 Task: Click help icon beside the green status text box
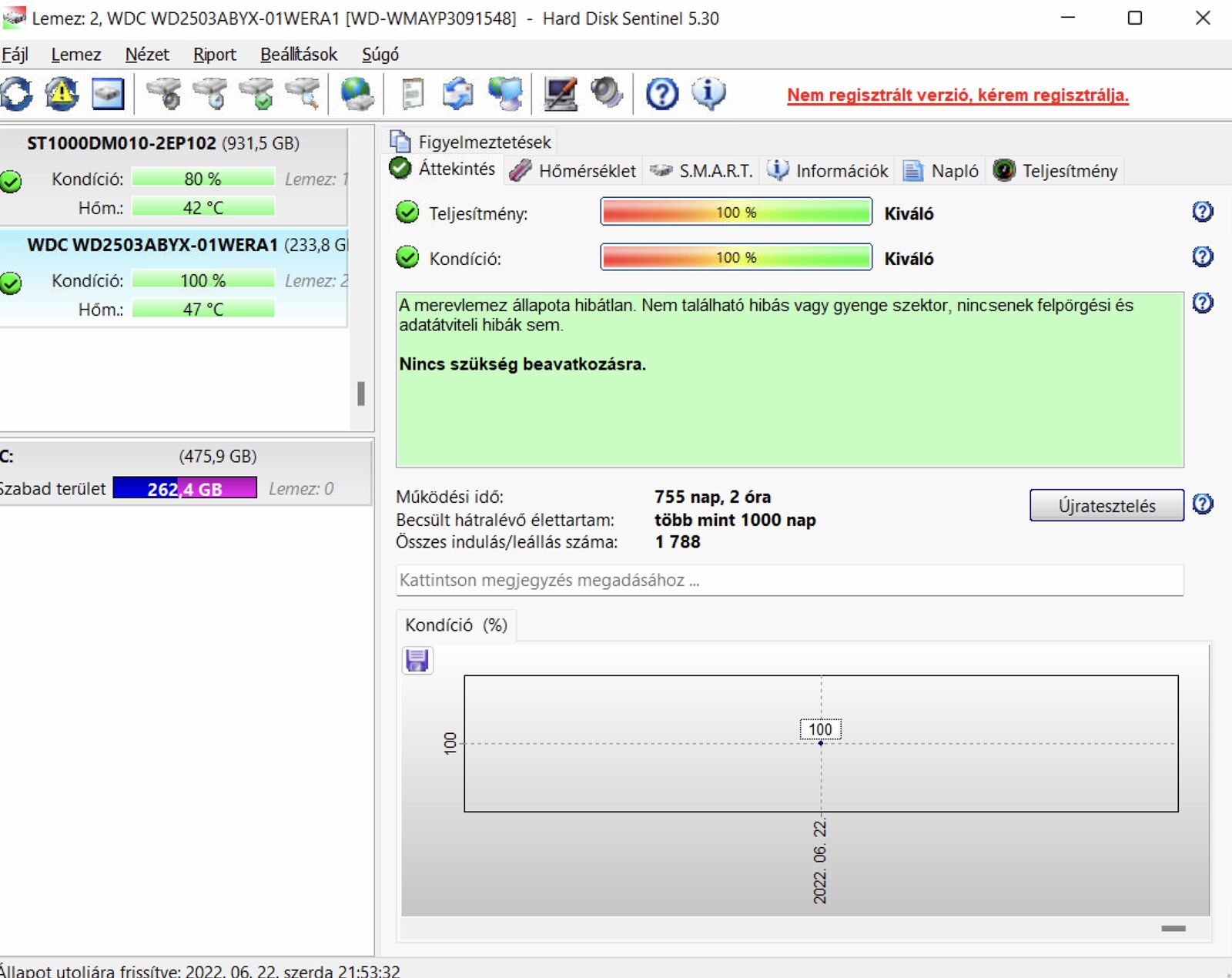1203,303
